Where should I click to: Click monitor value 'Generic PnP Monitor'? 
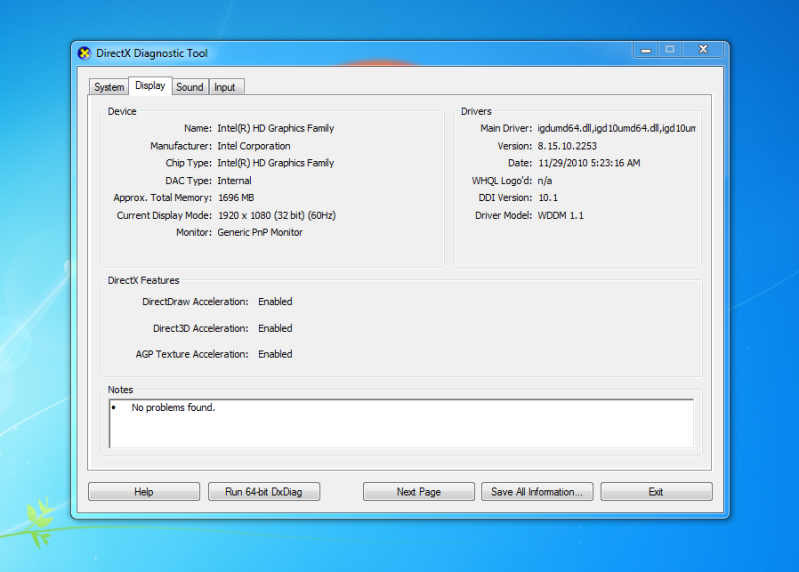260,232
